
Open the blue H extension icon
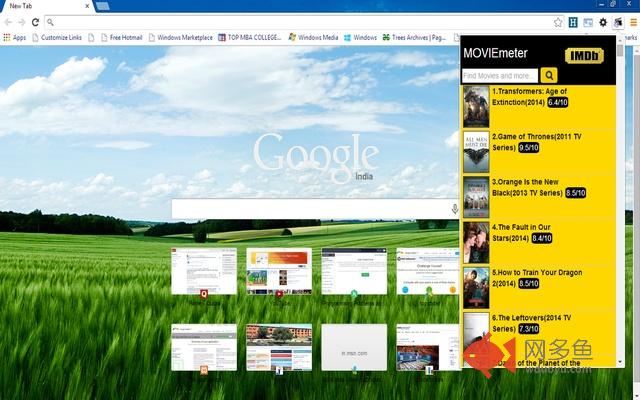pyautogui.click(x=573, y=22)
